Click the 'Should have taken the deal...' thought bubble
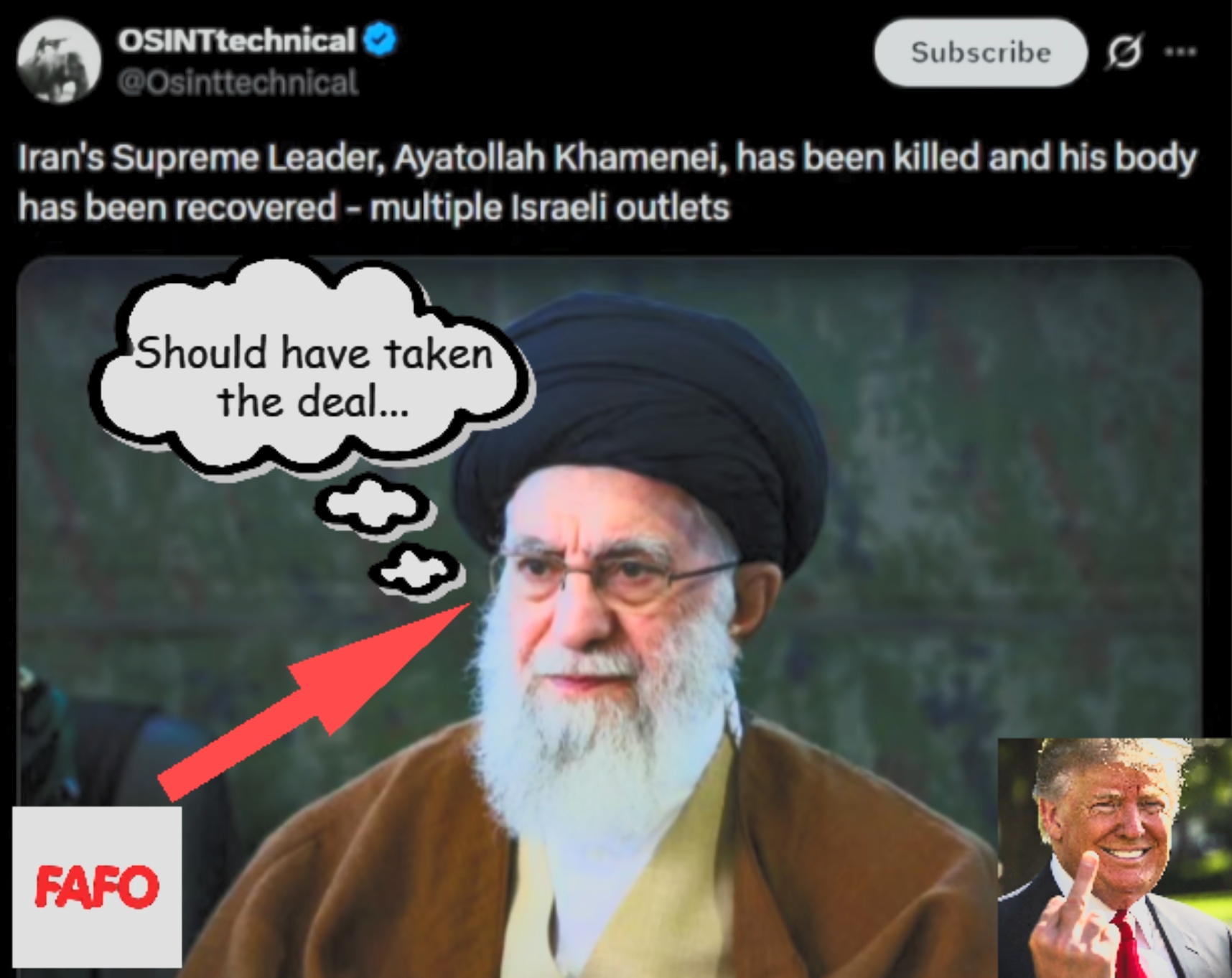Image resolution: width=1232 pixels, height=978 pixels. (313, 368)
